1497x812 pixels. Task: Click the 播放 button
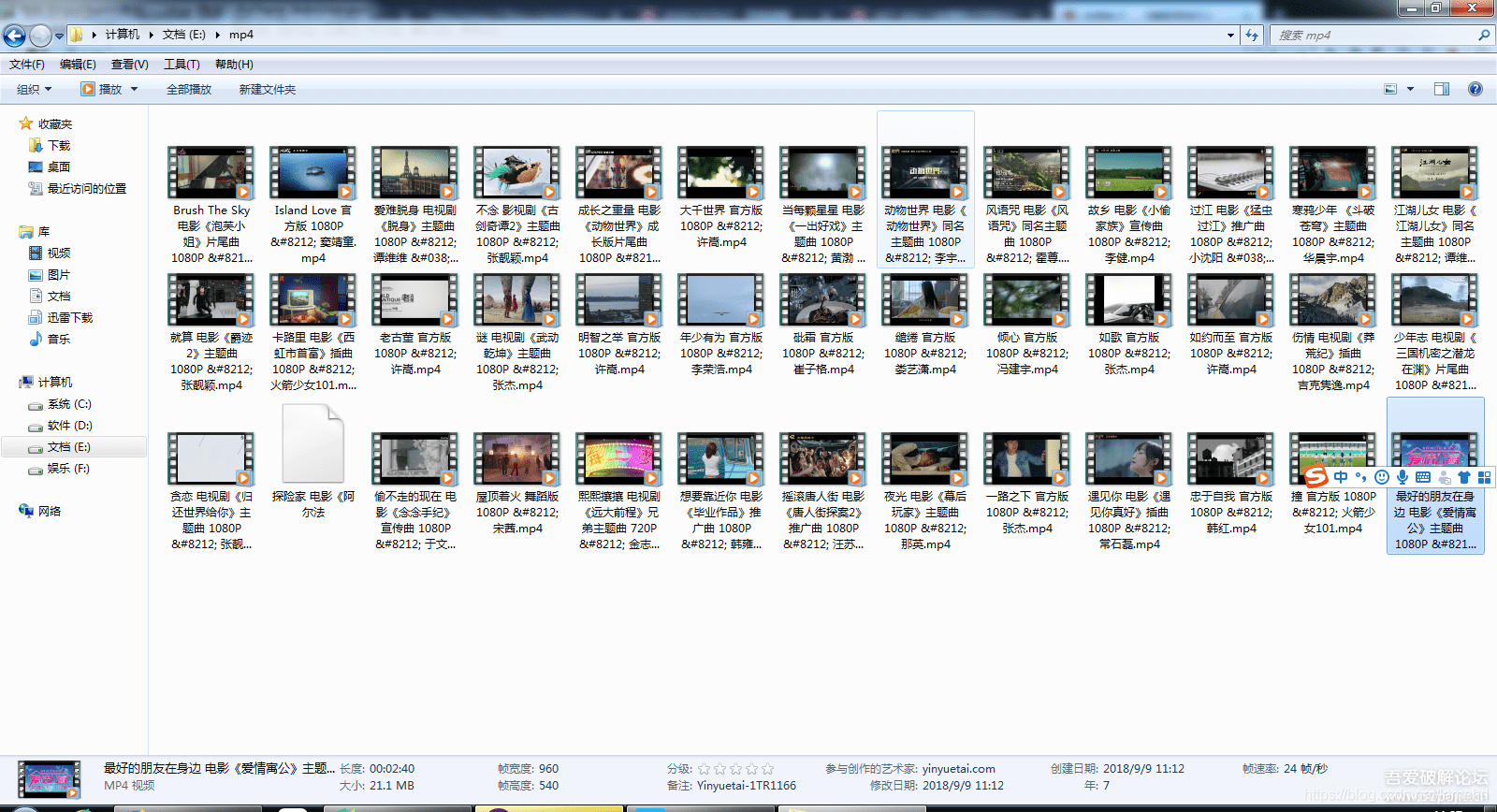[102, 90]
